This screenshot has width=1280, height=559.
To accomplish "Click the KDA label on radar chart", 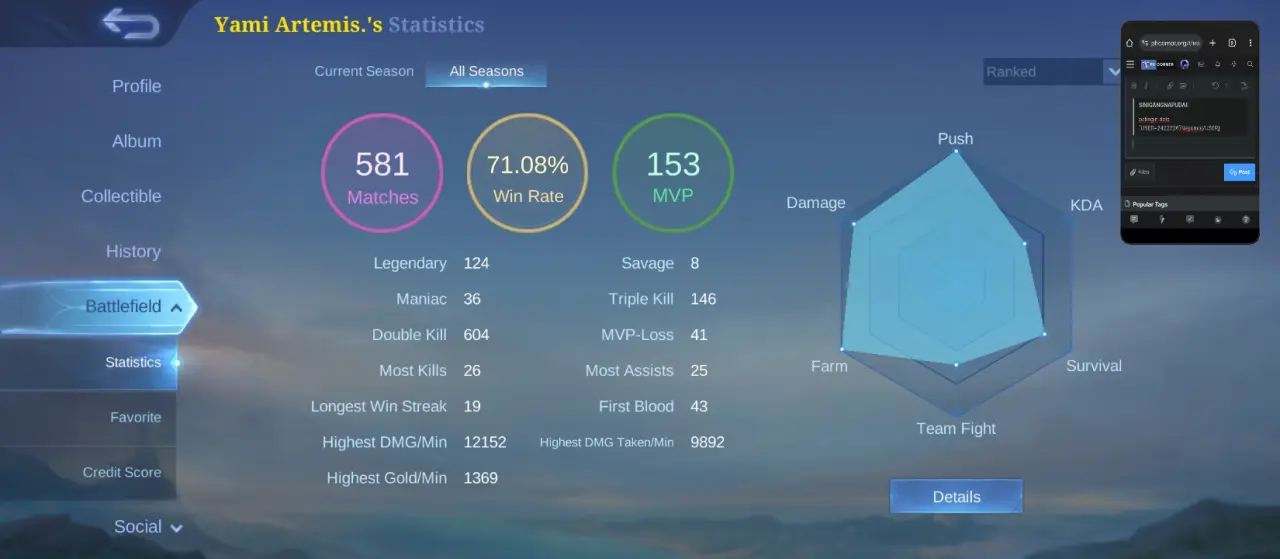I will pyautogui.click(x=1086, y=205).
